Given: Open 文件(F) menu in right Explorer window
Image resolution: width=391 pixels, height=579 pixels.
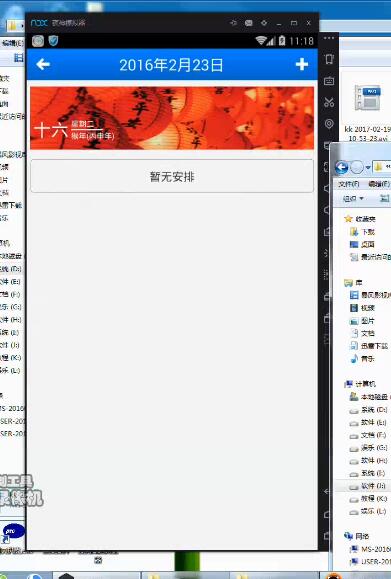Looking at the screenshot, I should pos(349,184).
